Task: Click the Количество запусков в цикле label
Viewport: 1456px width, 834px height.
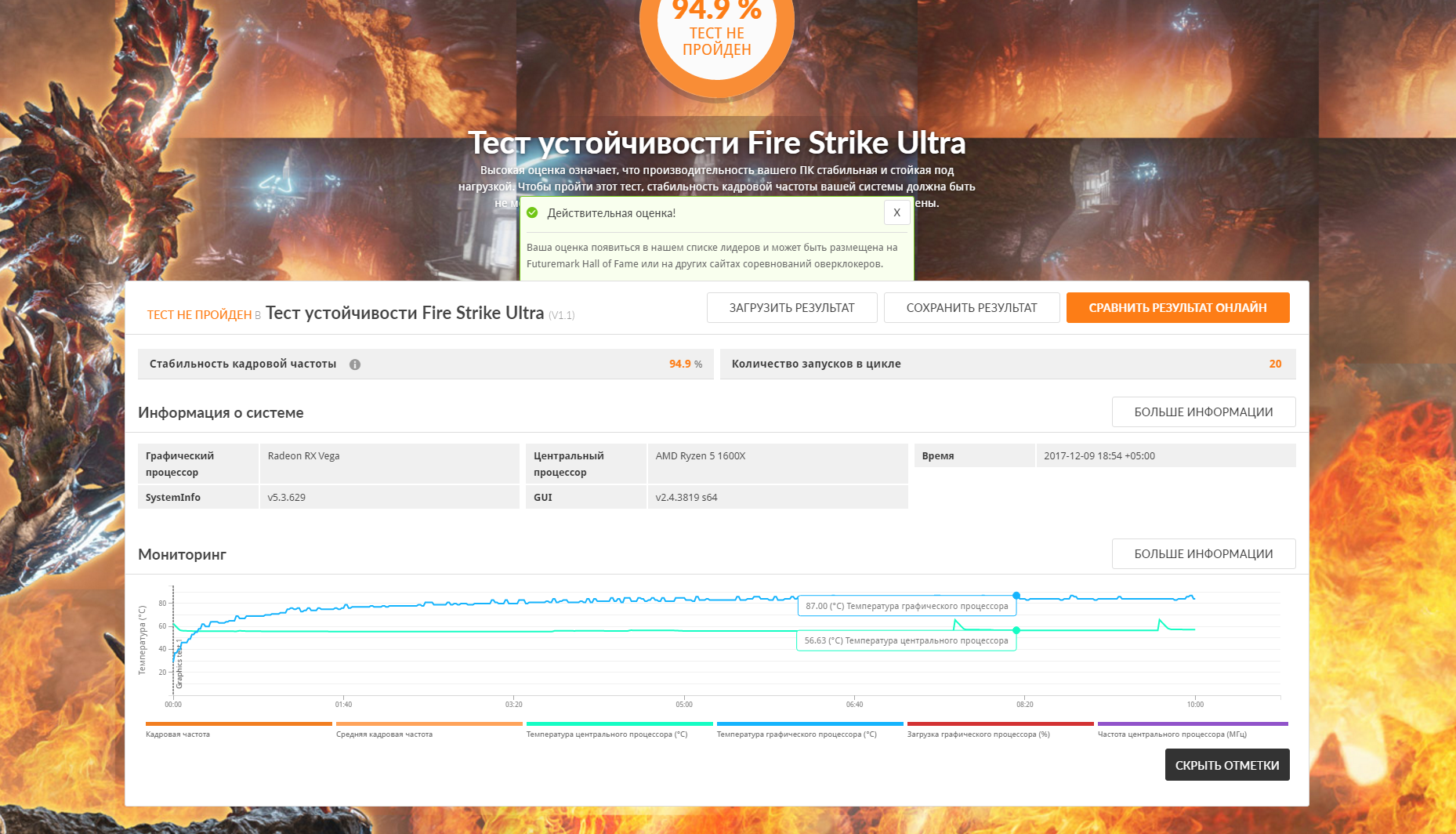Action: (x=817, y=364)
